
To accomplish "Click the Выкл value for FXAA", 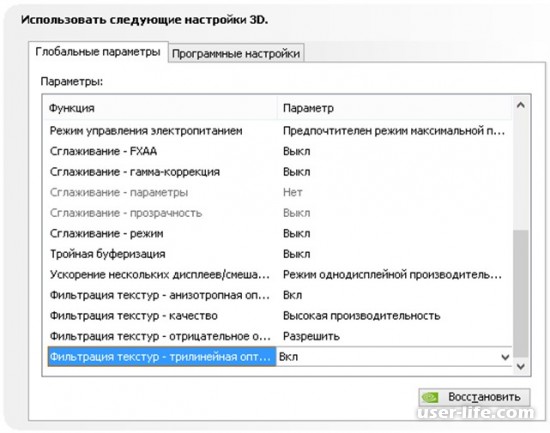I will tap(296, 151).
